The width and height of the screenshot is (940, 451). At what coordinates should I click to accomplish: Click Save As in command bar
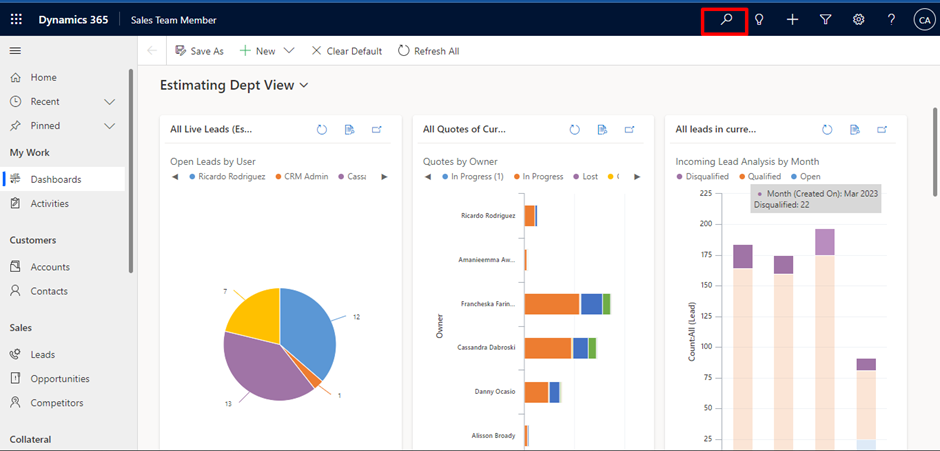[199, 51]
